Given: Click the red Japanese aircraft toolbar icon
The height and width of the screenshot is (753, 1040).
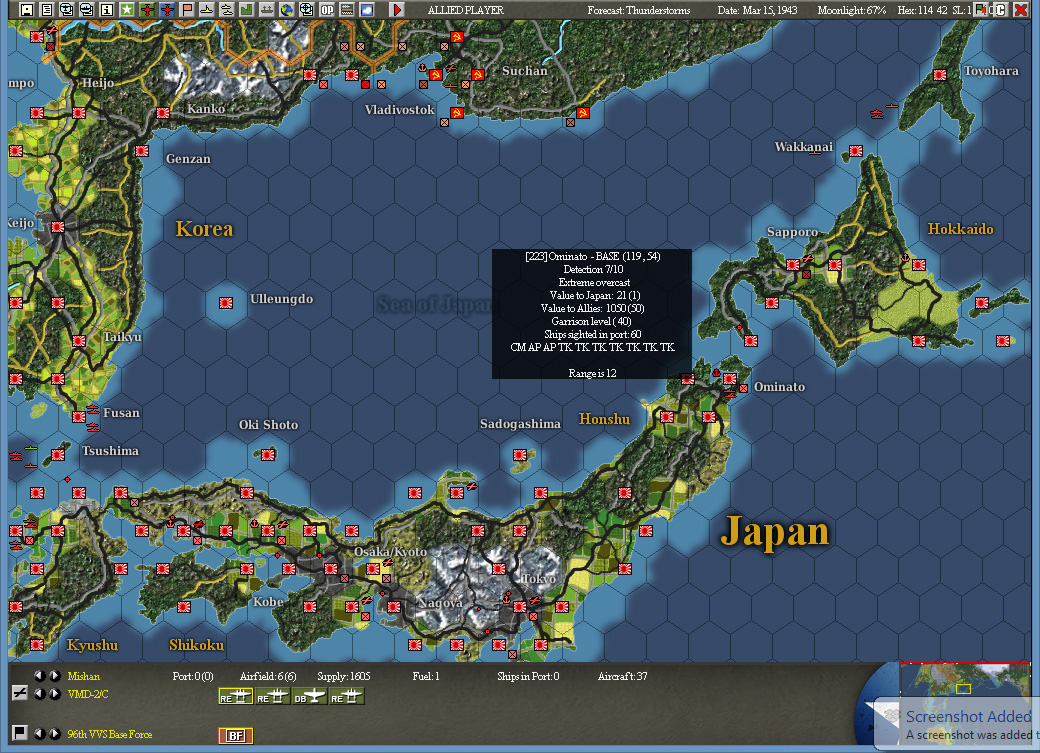Looking at the screenshot, I should 148,9.
